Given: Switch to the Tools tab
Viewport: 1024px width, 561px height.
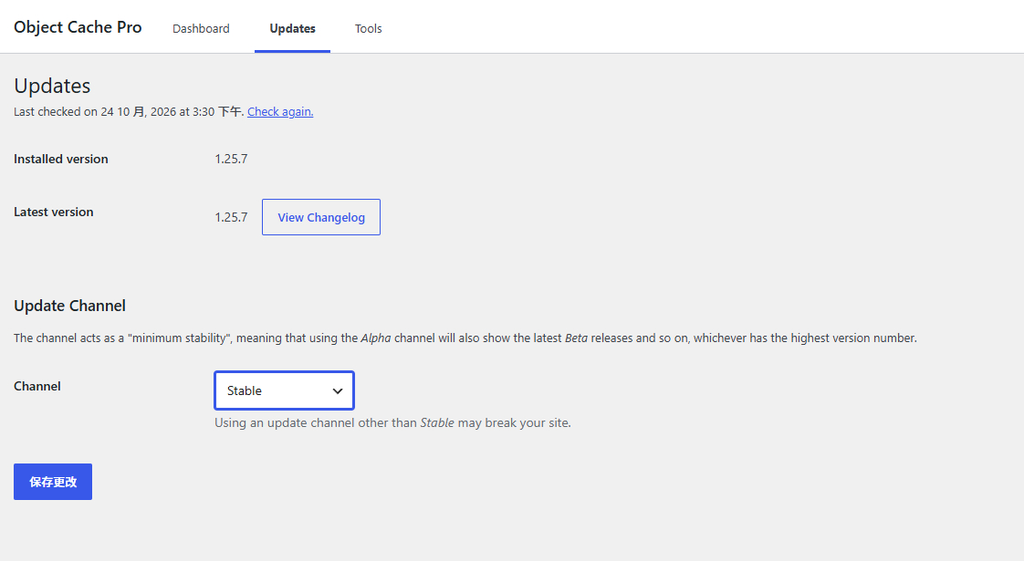Looking at the screenshot, I should point(368,29).
